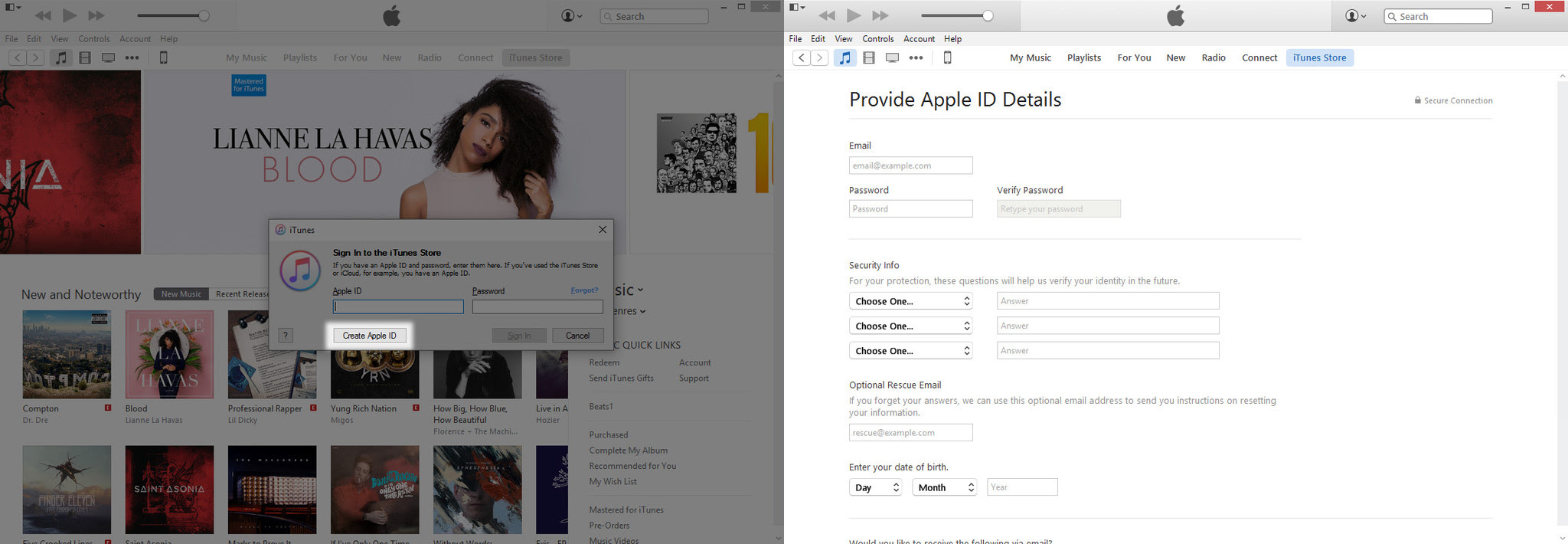
Task: Click the first security Answer field
Action: 1107,301
